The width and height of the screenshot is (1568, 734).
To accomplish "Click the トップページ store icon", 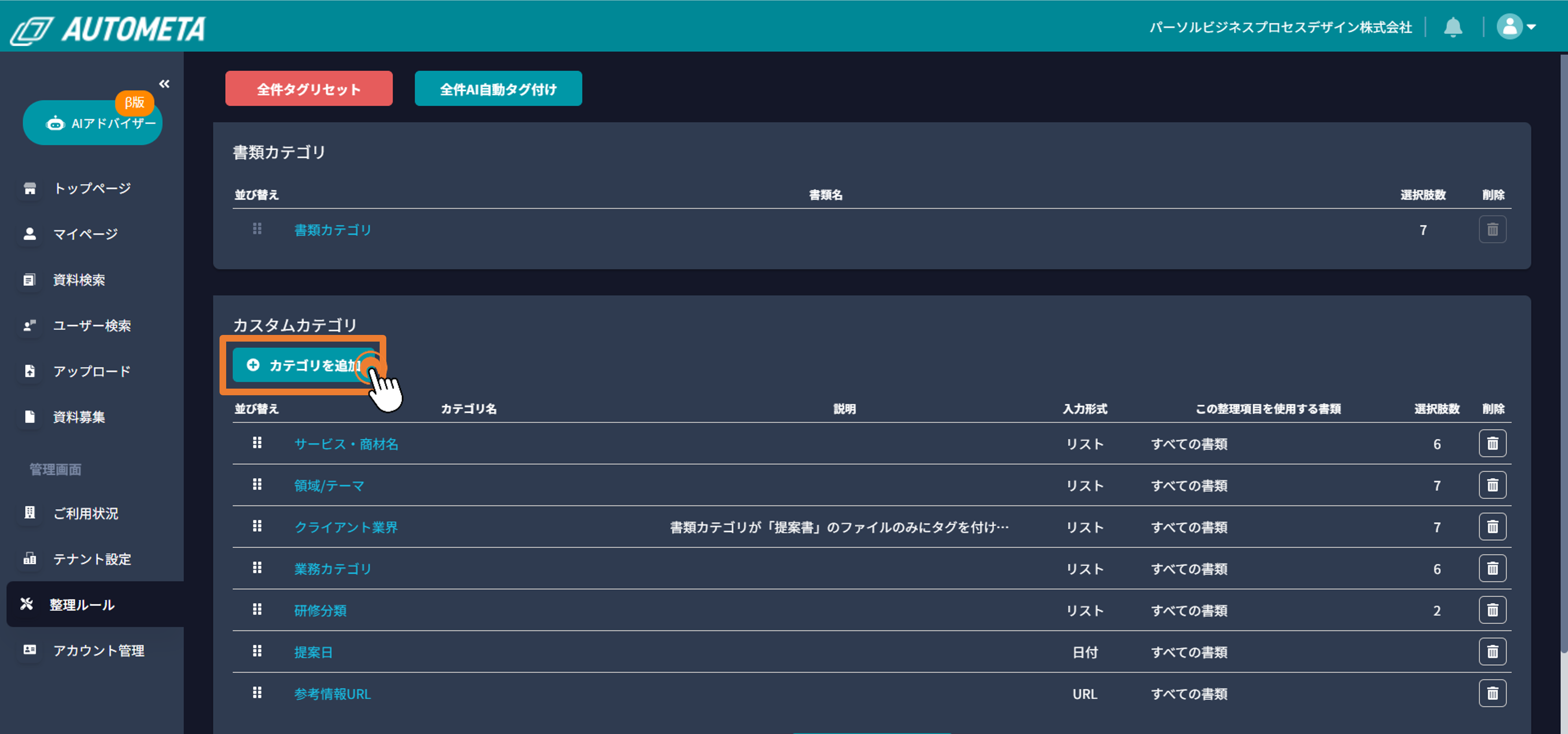I will (x=29, y=188).
